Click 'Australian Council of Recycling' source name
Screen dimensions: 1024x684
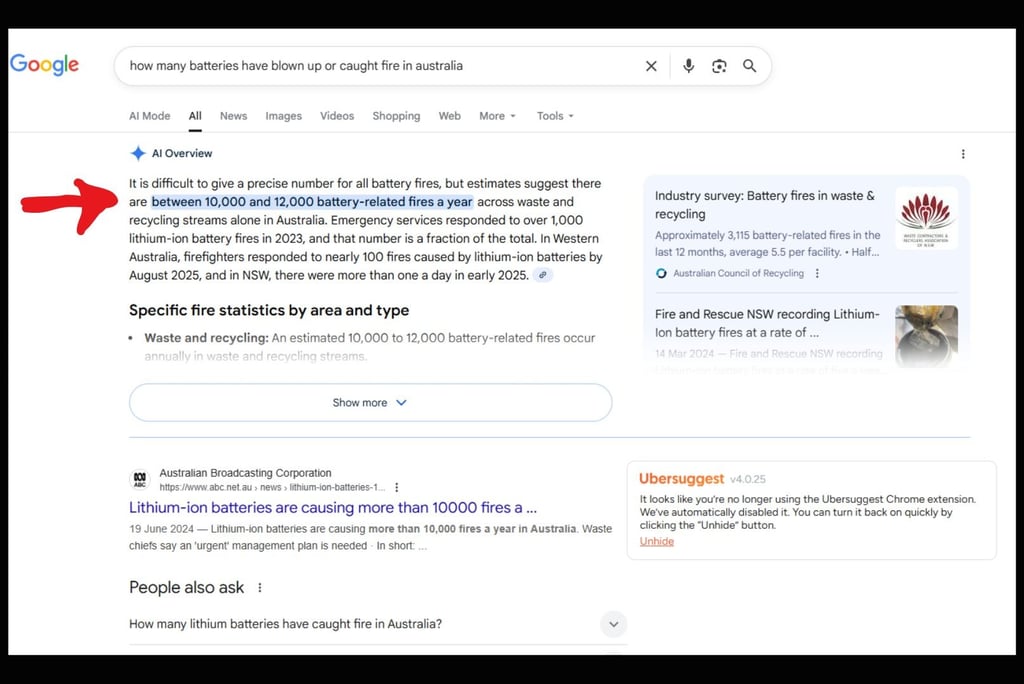coord(738,273)
